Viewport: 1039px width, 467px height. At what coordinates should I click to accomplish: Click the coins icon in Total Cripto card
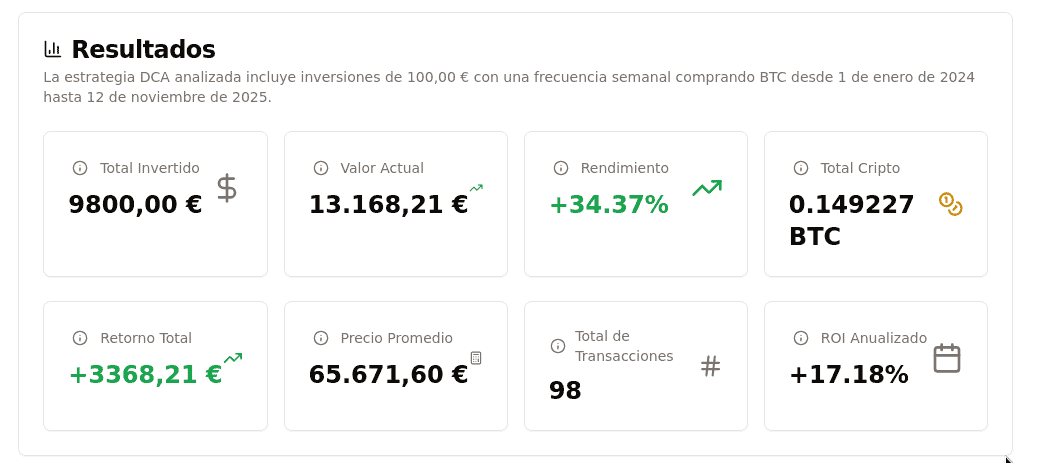tap(950, 204)
